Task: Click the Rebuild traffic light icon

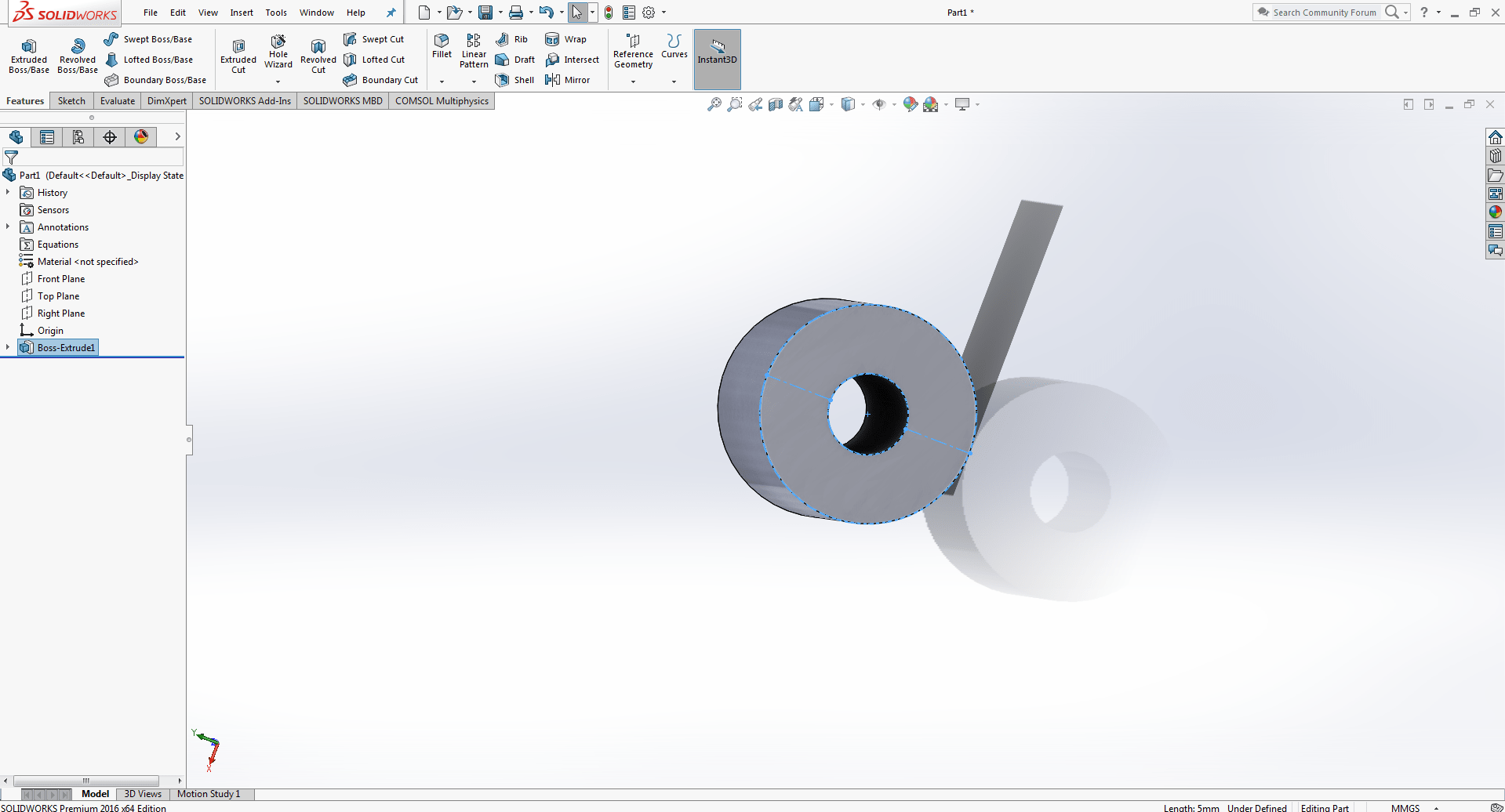Action: 609,13
